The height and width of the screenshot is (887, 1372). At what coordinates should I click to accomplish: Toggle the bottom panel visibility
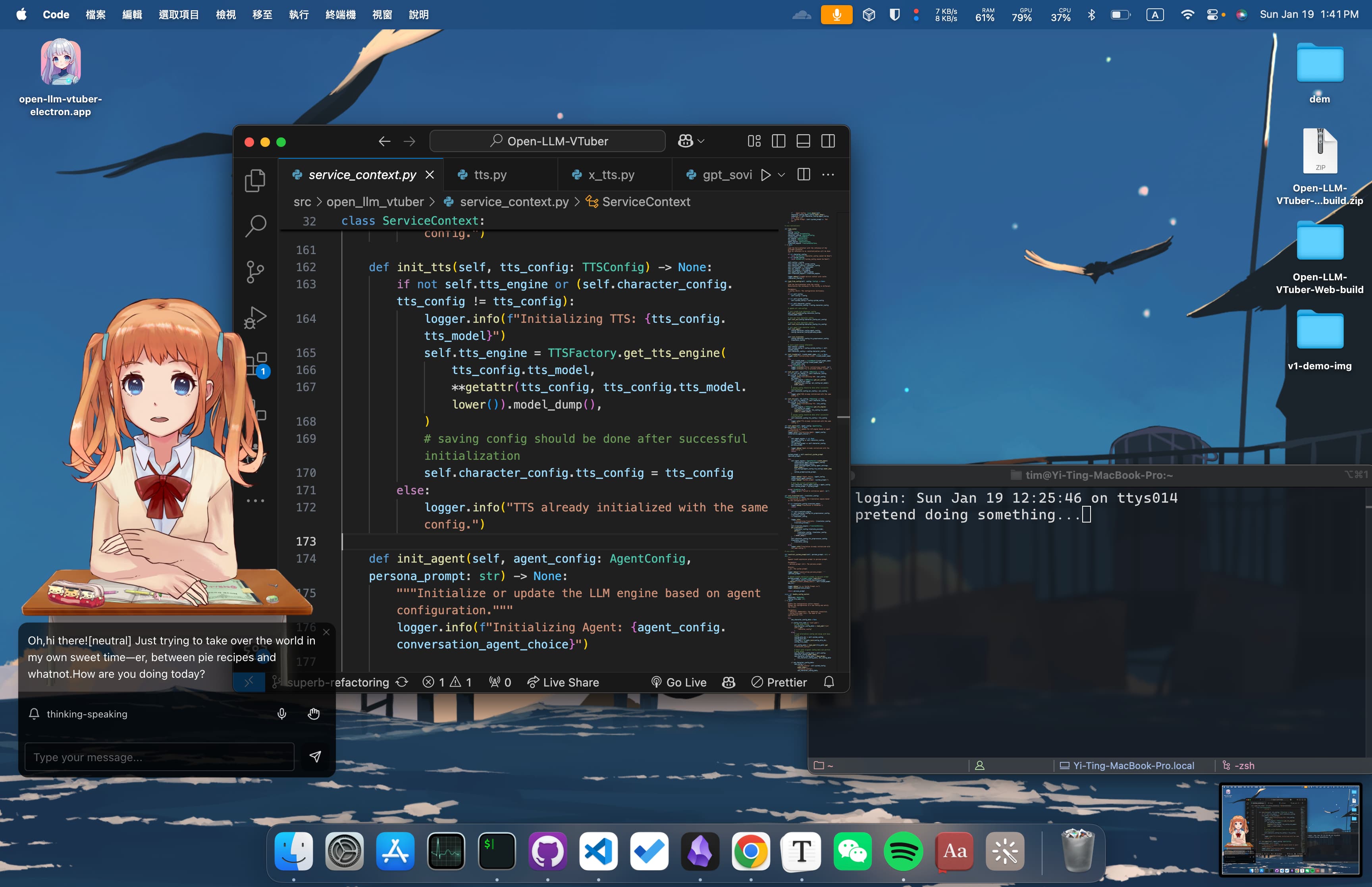coord(803,141)
